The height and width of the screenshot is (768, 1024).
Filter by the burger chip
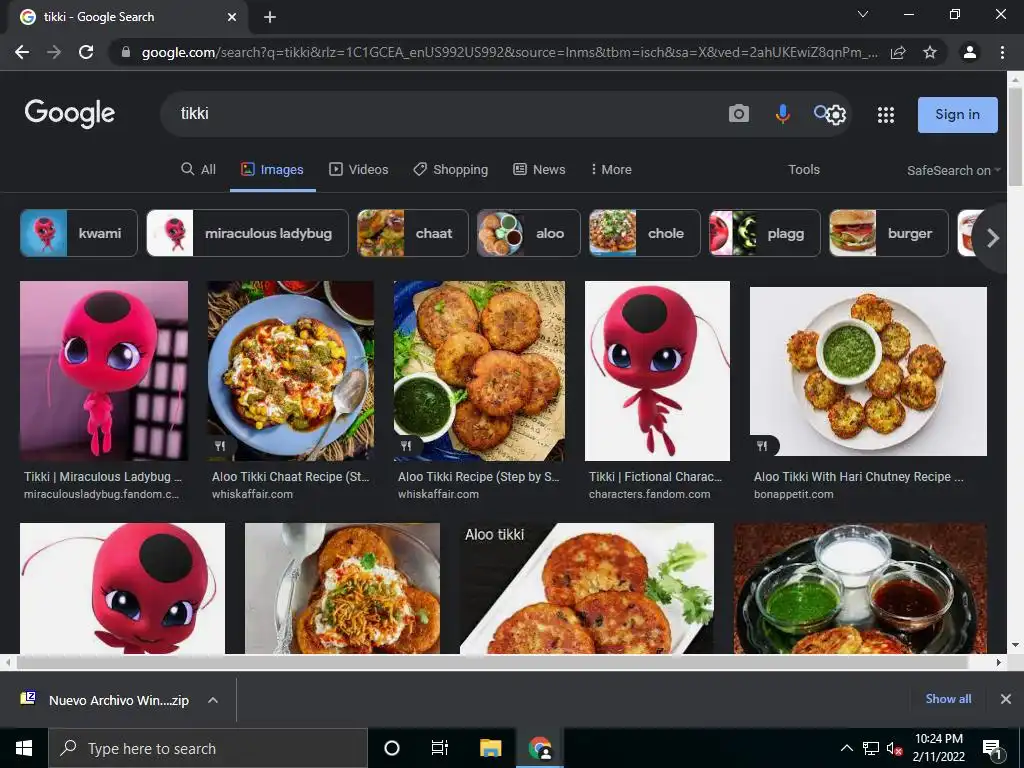[x=889, y=233]
